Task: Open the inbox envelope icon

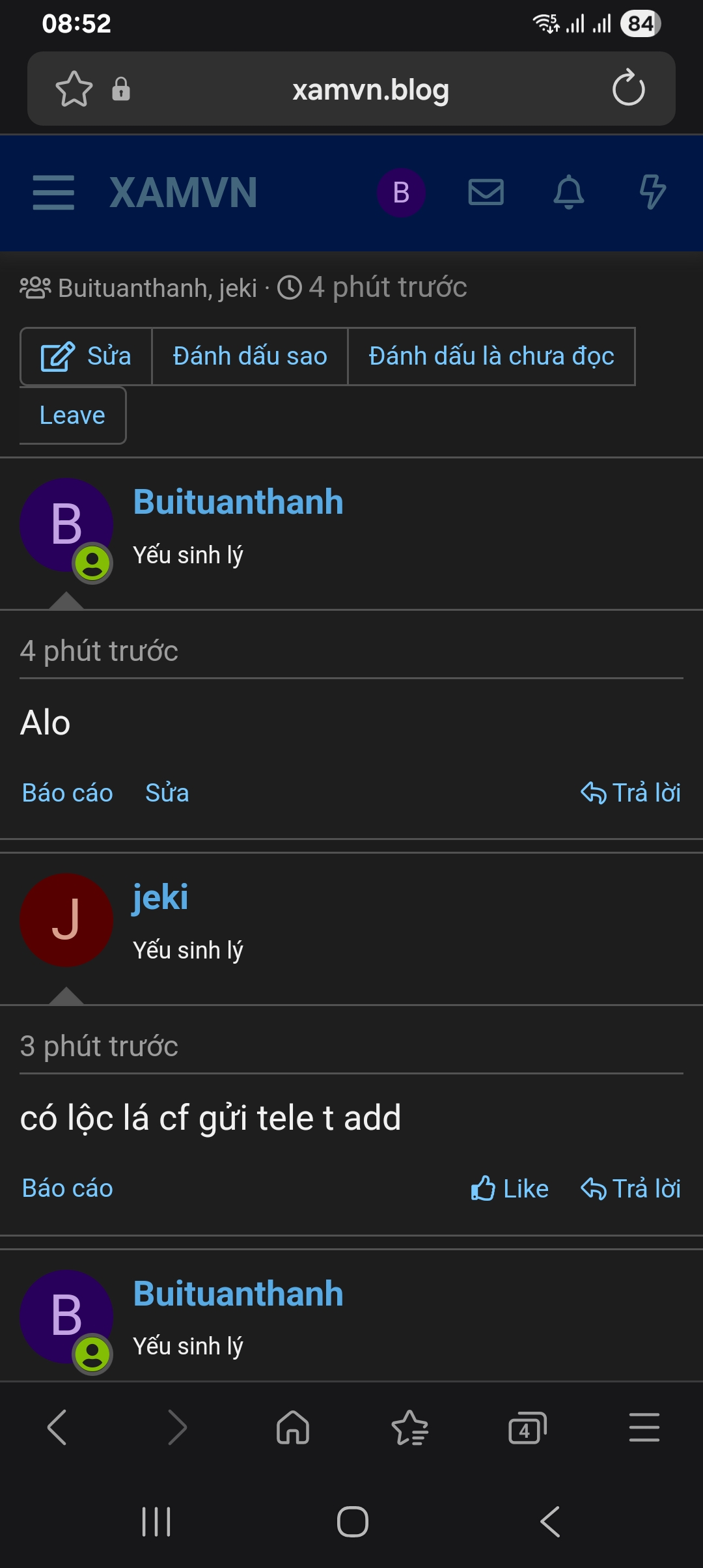Action: click(486, 192)
